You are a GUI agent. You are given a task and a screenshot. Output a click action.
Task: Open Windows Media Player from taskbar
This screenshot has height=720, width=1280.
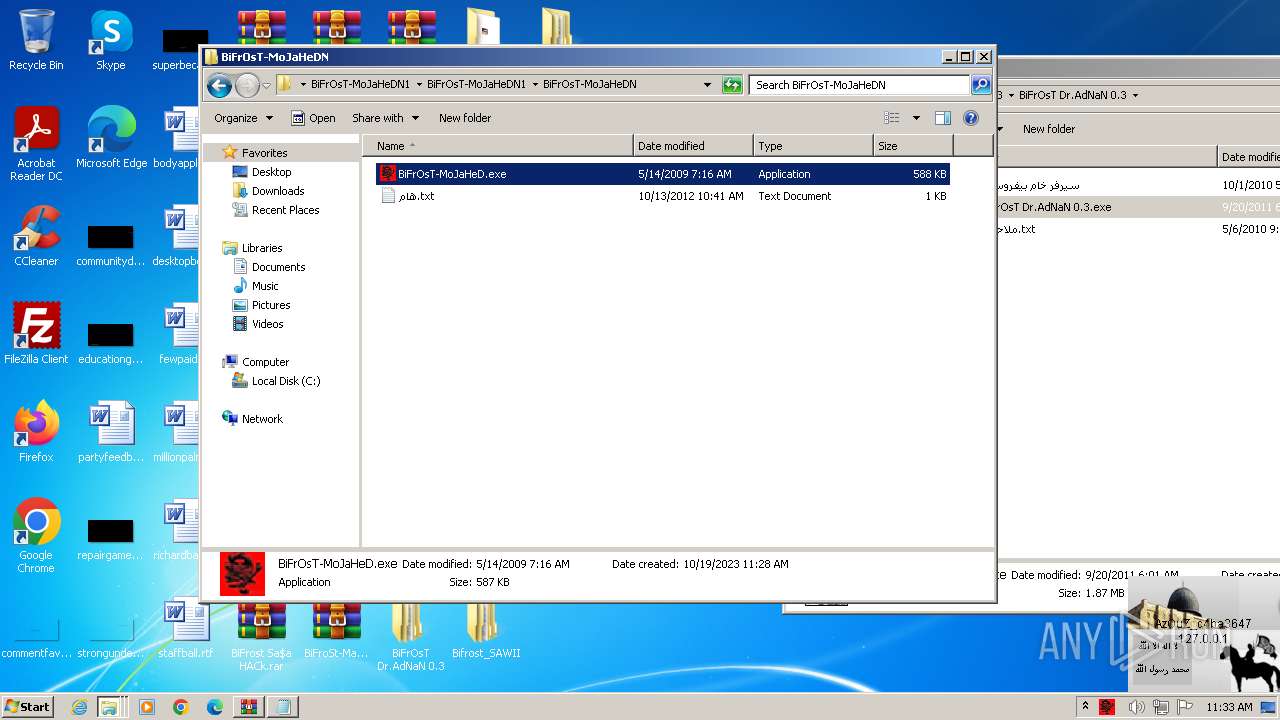coord(147,707)
